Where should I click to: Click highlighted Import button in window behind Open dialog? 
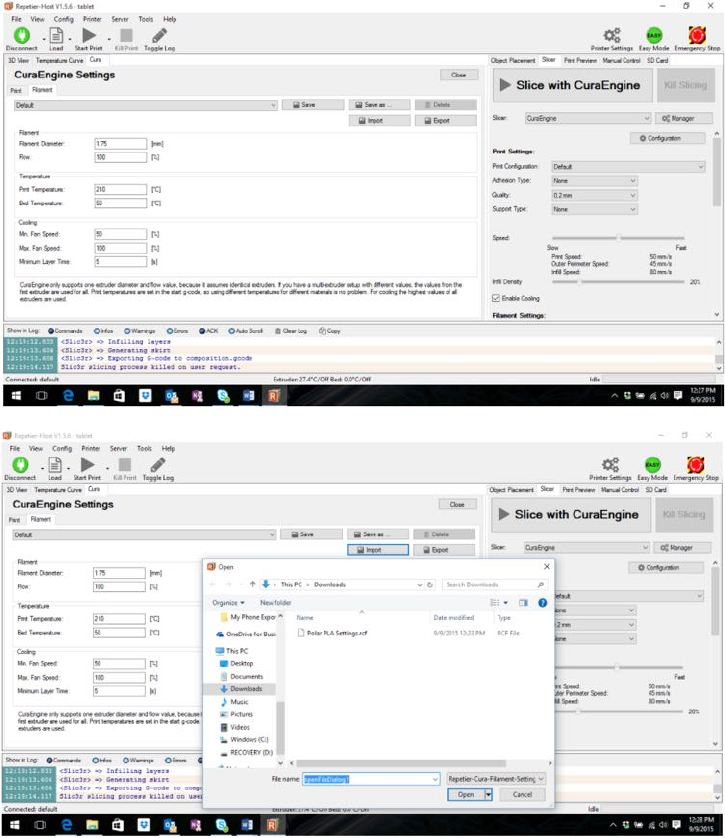378,550
